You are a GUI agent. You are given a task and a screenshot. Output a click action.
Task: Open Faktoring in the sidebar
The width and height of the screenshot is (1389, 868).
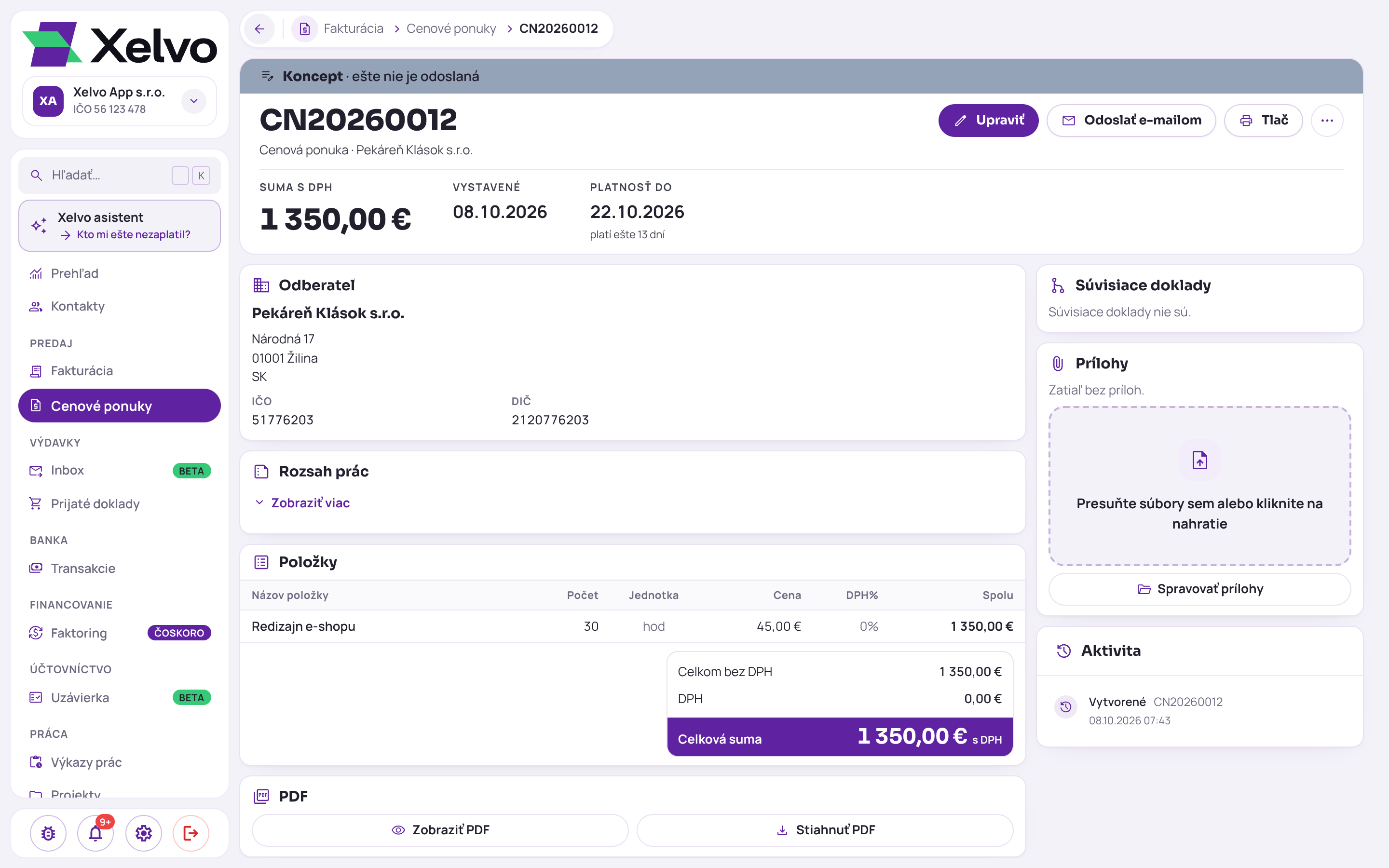(x=120, y=633)
